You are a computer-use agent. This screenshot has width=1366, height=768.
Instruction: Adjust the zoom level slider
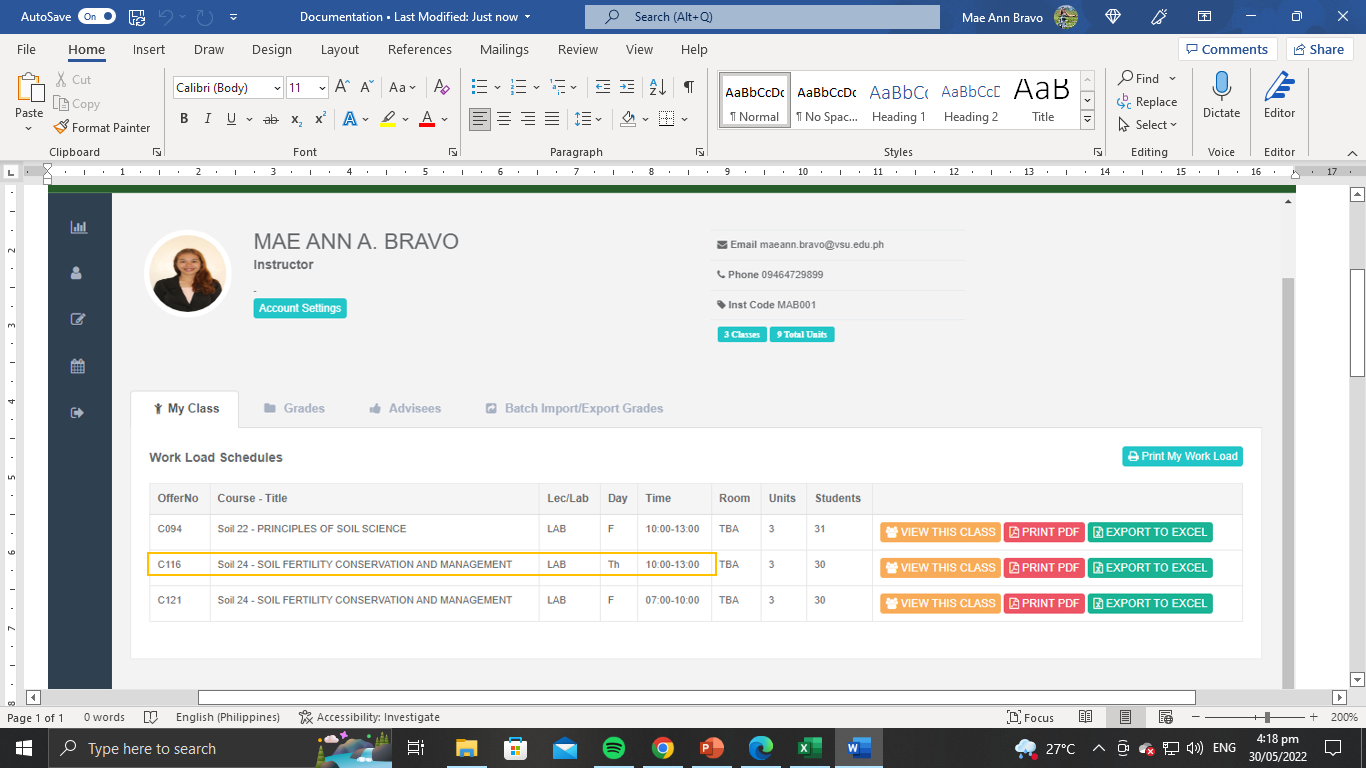coord(1268,717)
